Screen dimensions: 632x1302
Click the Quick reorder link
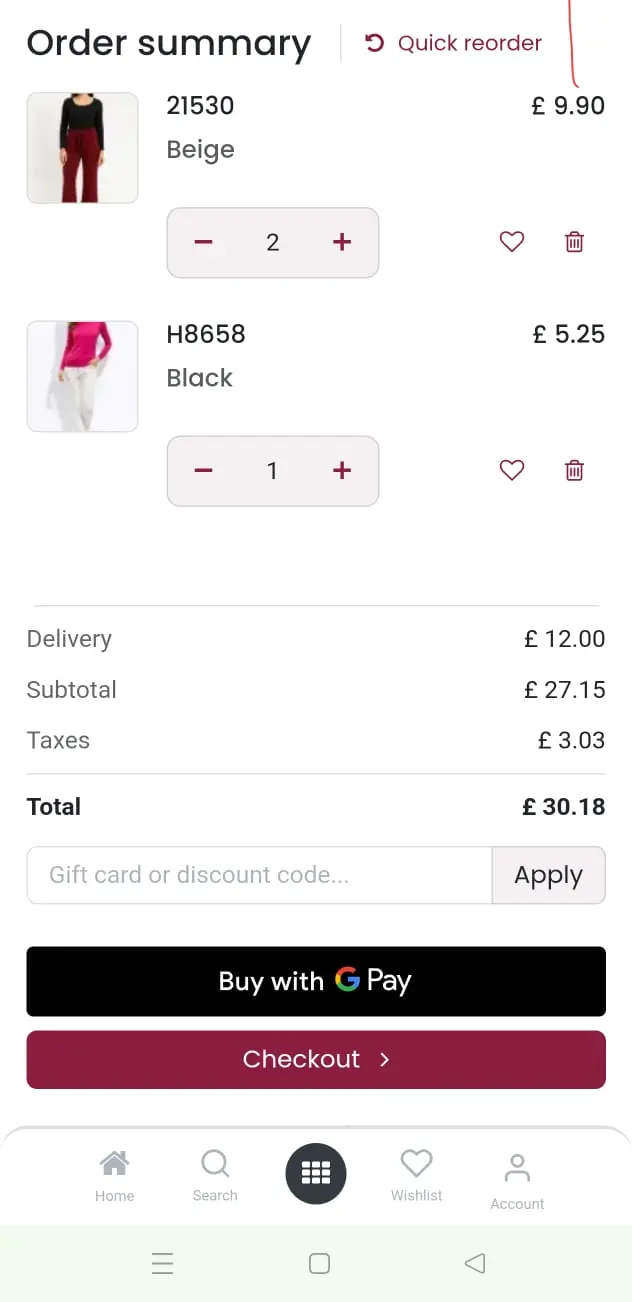pyautogui.click(x=454, y=44)
